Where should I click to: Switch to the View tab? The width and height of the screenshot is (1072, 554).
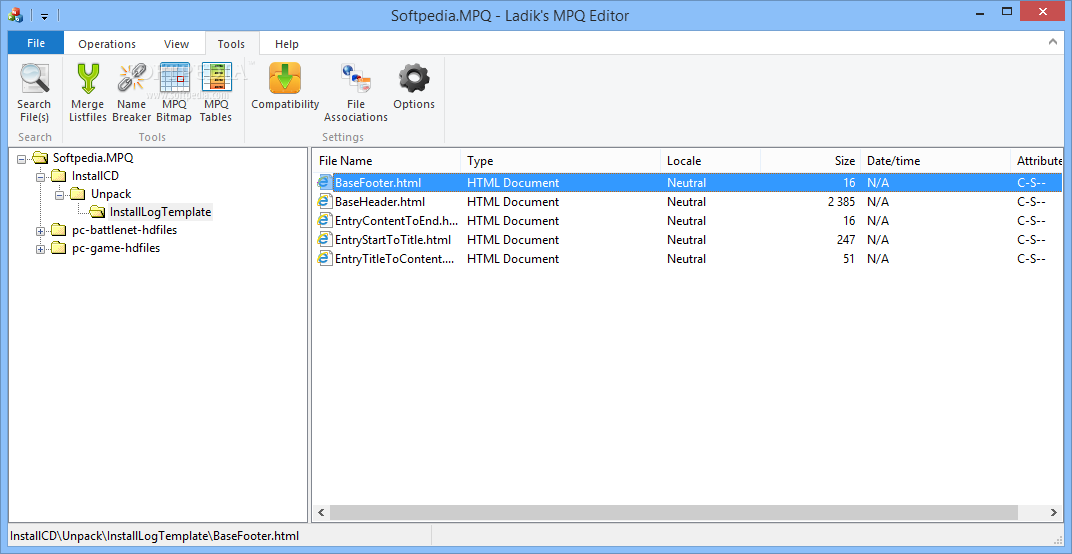[x=176, y=44]
